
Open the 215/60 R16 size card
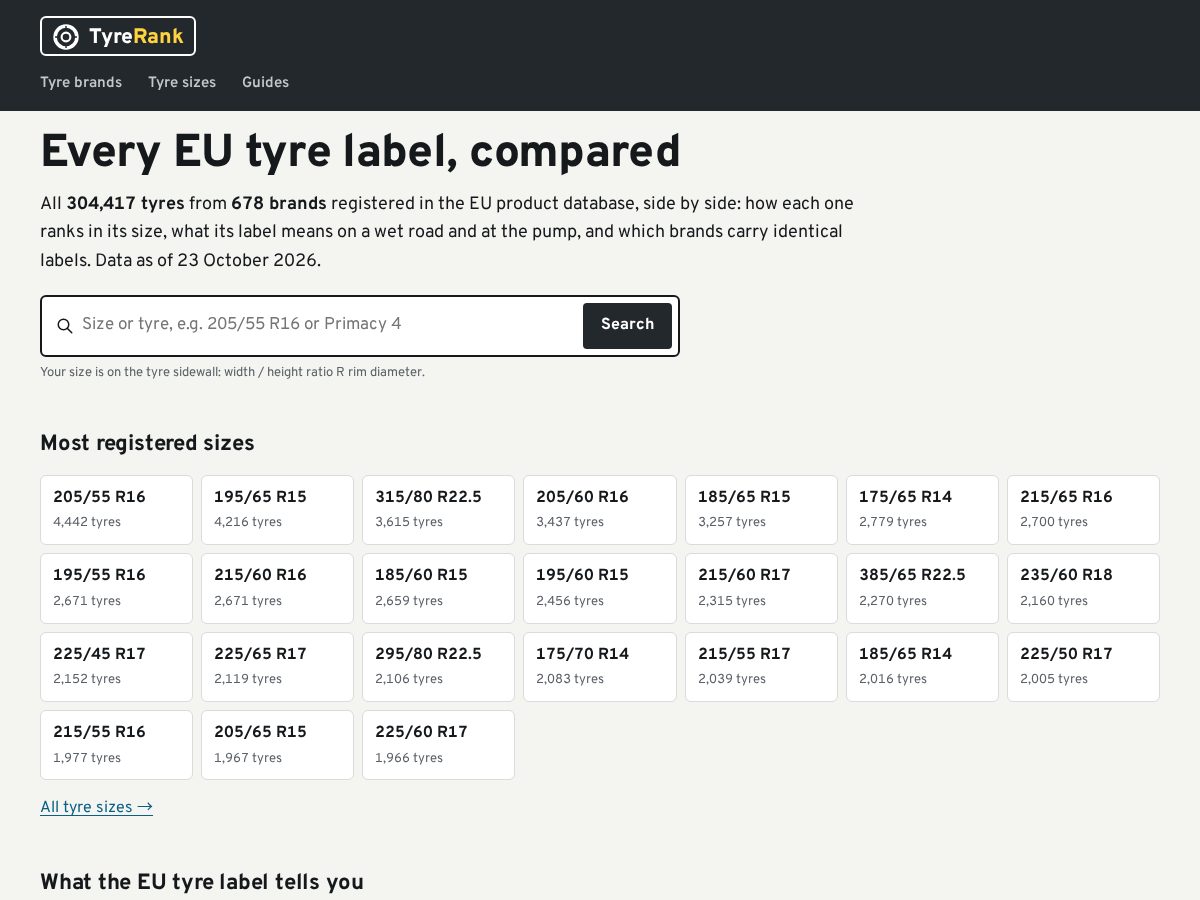[x=277, y=588]
